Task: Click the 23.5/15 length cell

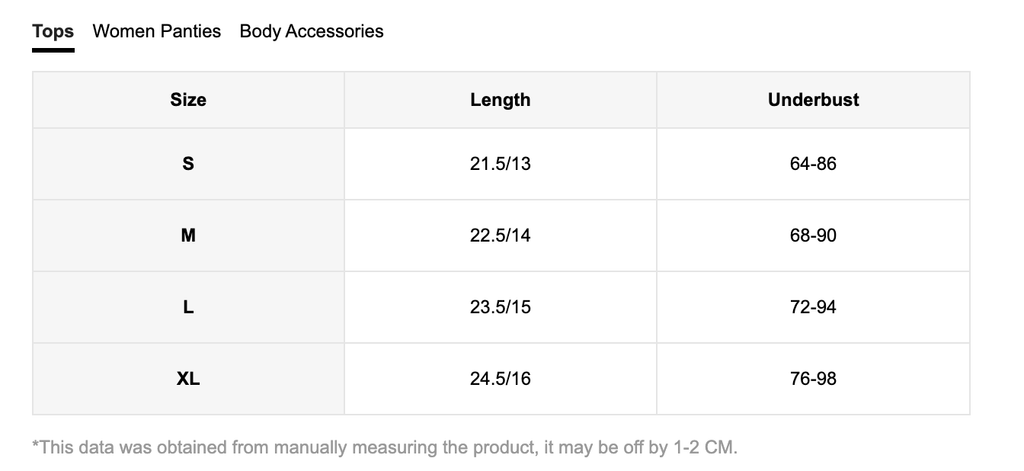Action: click(500, 307)
